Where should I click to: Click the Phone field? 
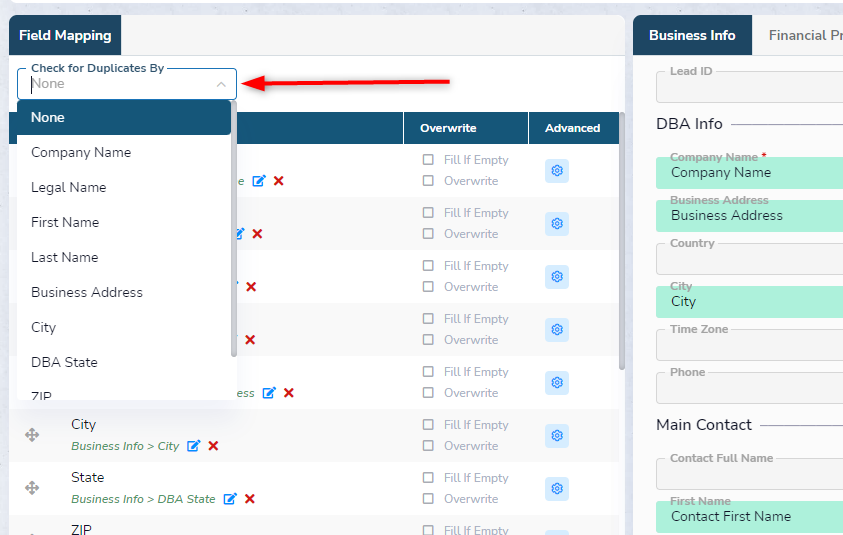pyautogui.click(x=749, y=388)
